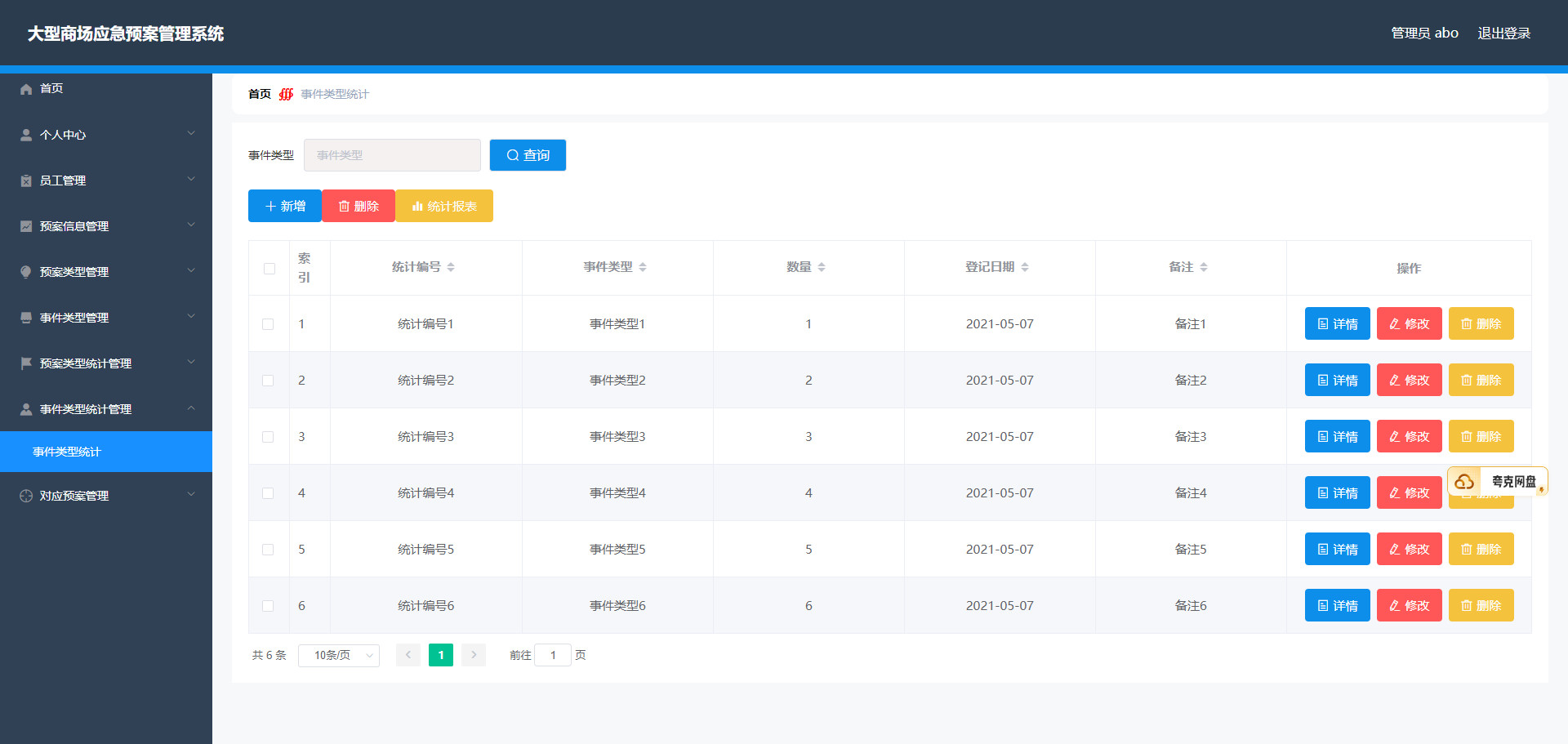Expand 预案信息管理 chevron

191,225
